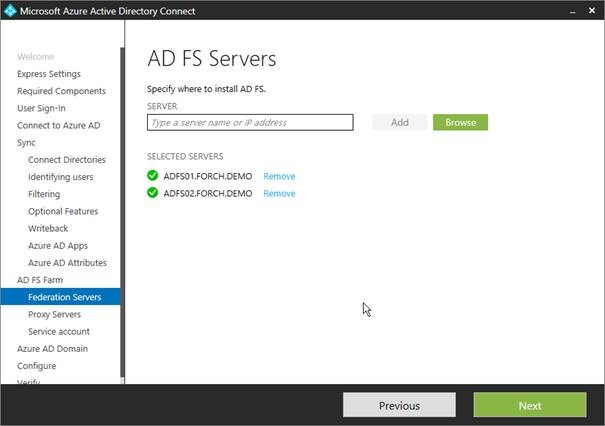The height and width of the screenshot is (426, 605).
Task: Click green checkmark next to ADFS02.FORCH.DEMO
Action: pyautogui.click(x=152, y=193)
